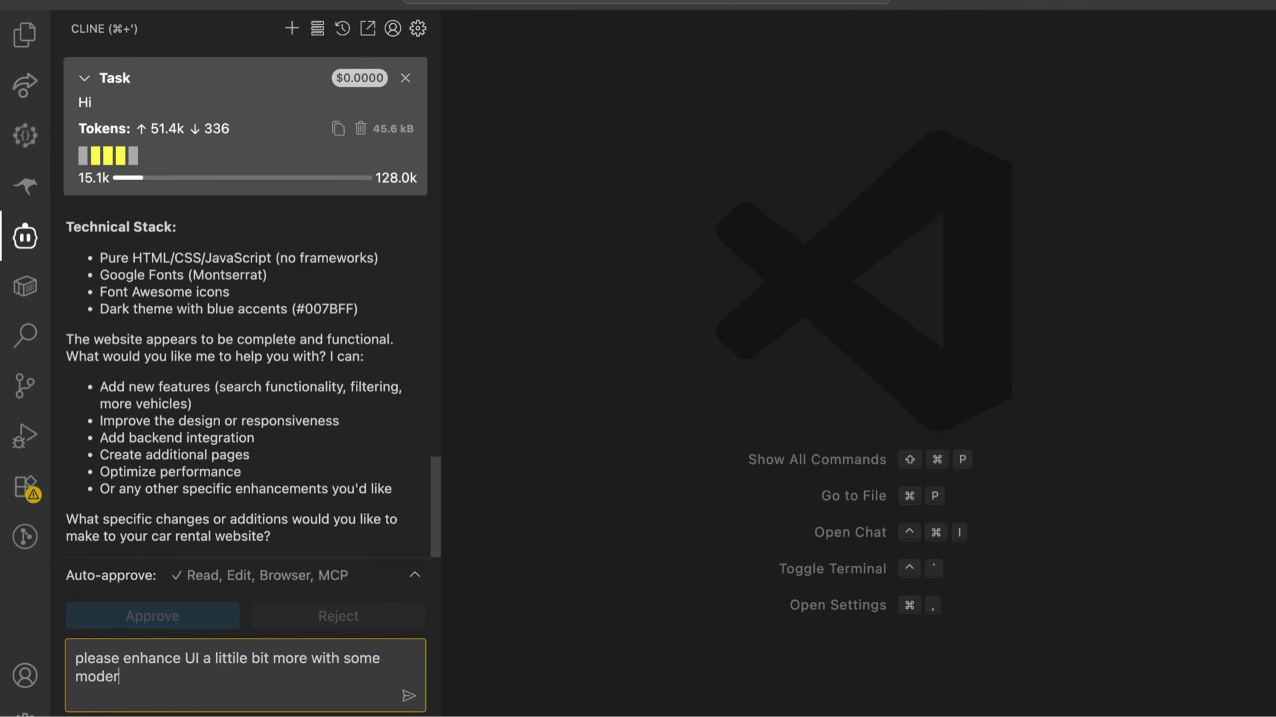The height and width of the screenshot is (717, 1276).
Task: Click the Auto-approve: Read, Edit, Browser, MCP text
Action: pyautogui.click(x=207, y=575)
